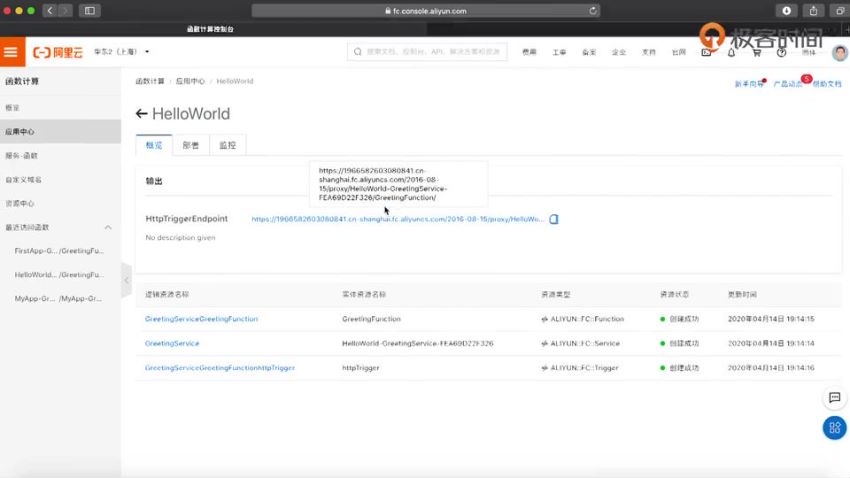The width and height of the screenshot is (850, 478).
Task: Click the fc.console.aliyun.com address bar
Action: click(x=426, y=10)
